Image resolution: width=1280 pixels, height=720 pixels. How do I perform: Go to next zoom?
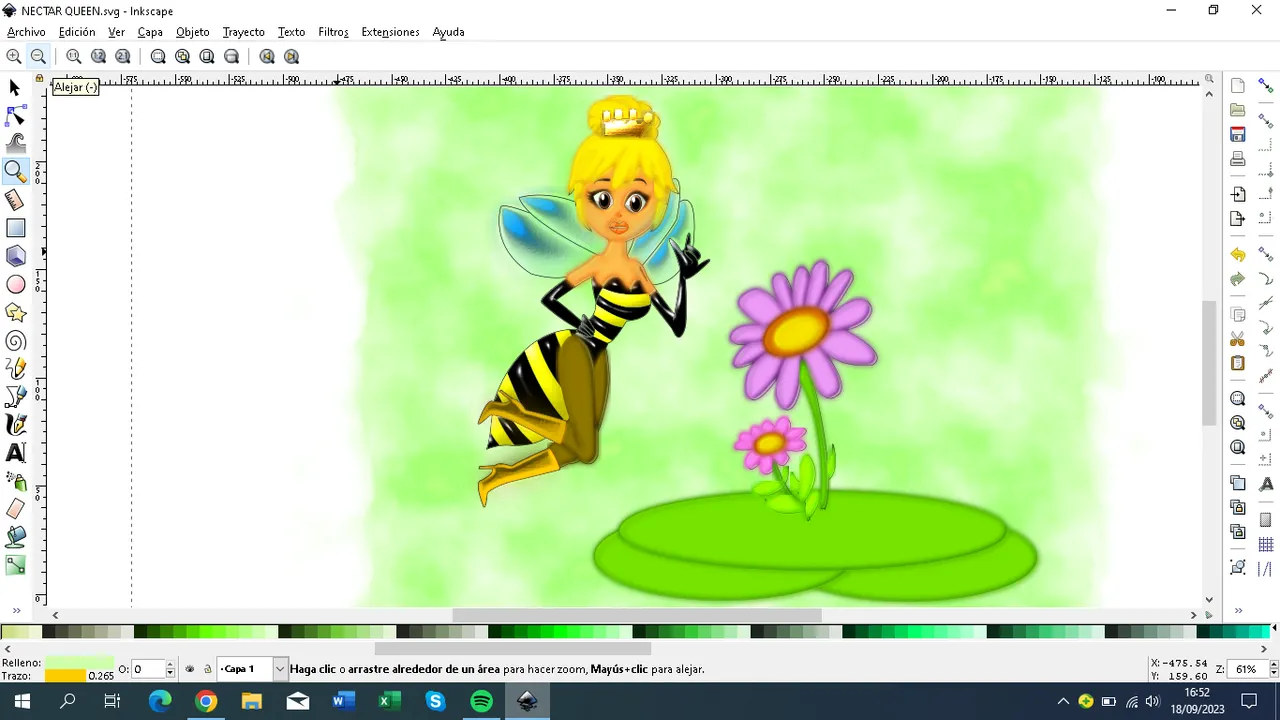(291, 56)
